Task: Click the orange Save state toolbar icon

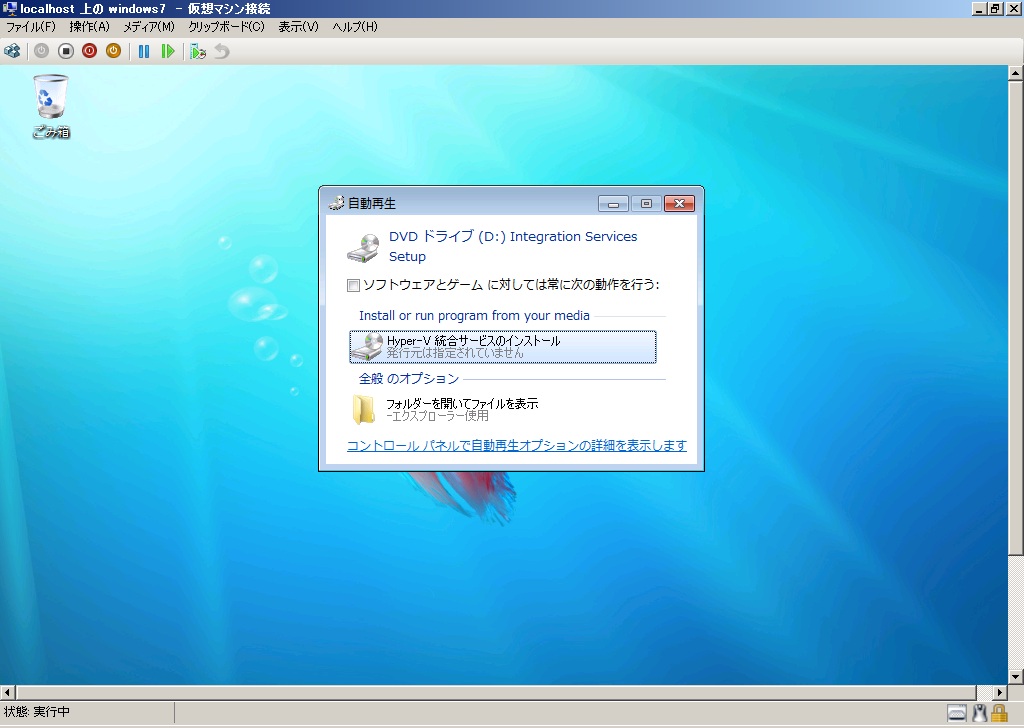Action: (114, 51)
